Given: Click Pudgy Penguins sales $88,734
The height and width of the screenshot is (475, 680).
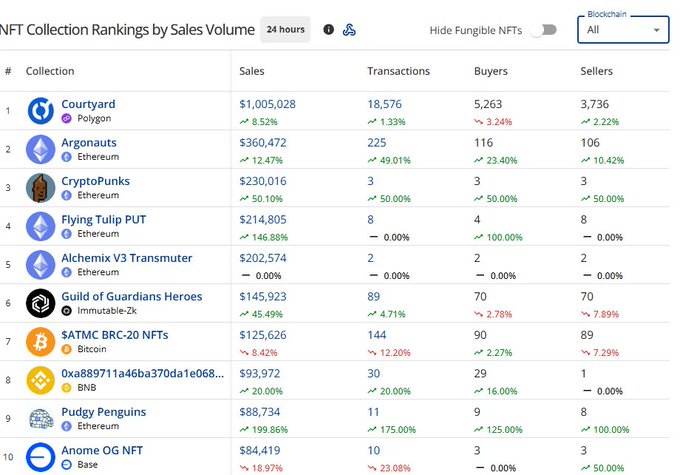Looking at the screenshot, I should (x=260, y=412).
